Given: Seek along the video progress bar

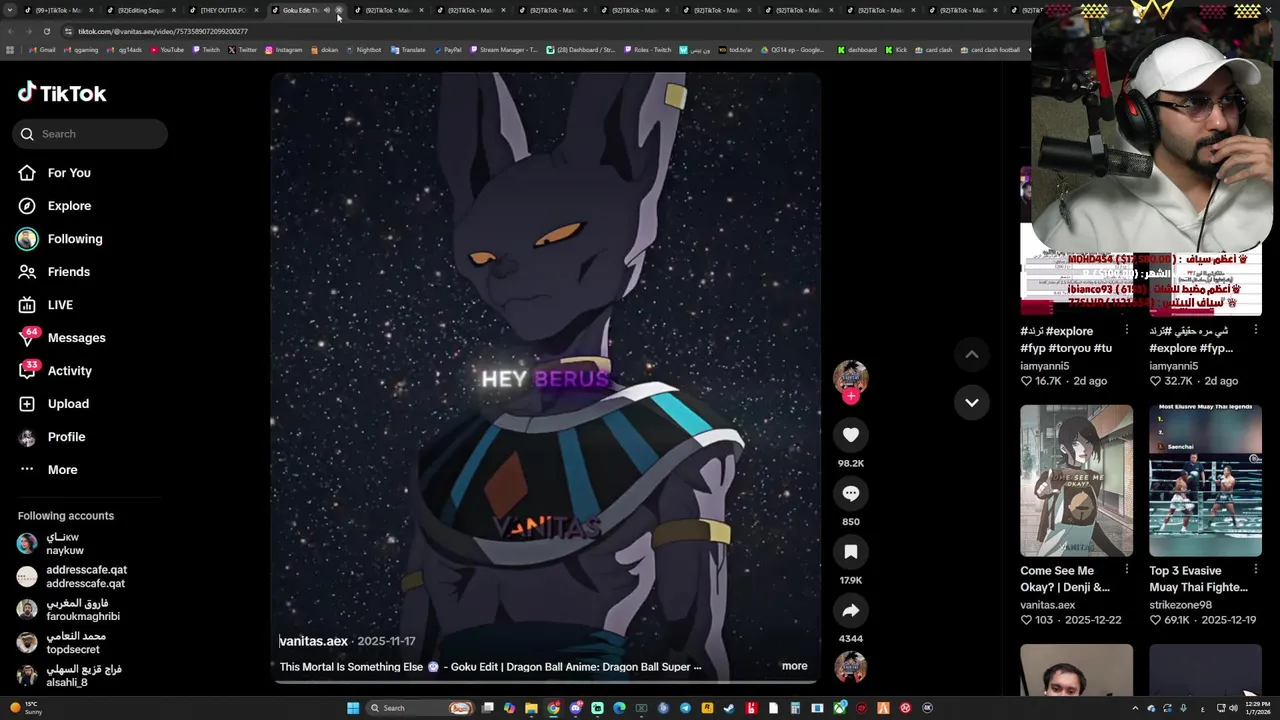Looking at the screenshot, I should point(545,682).
